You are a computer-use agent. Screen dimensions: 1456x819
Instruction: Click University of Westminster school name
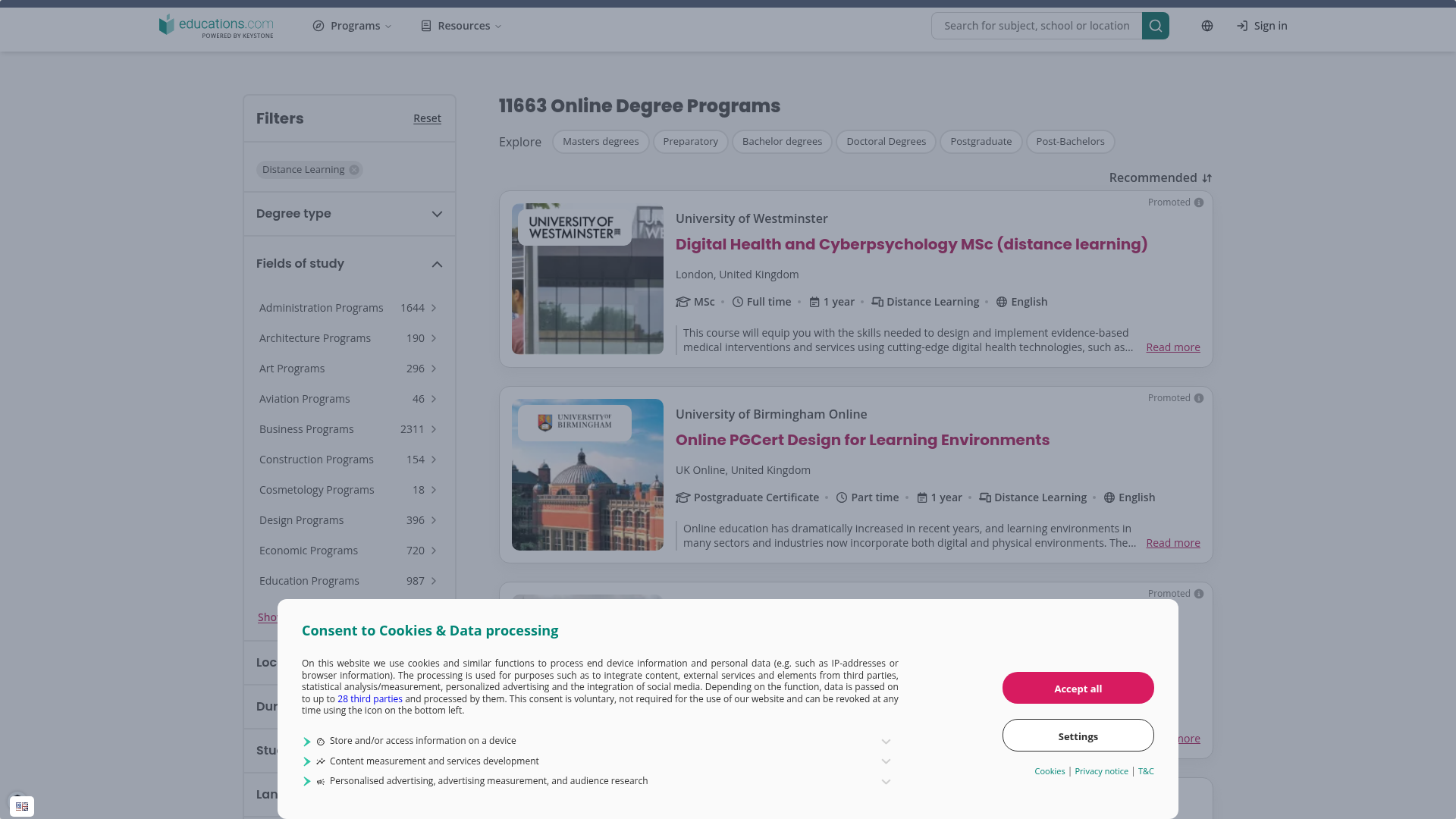pyautogui.click(x=752, y=218)
